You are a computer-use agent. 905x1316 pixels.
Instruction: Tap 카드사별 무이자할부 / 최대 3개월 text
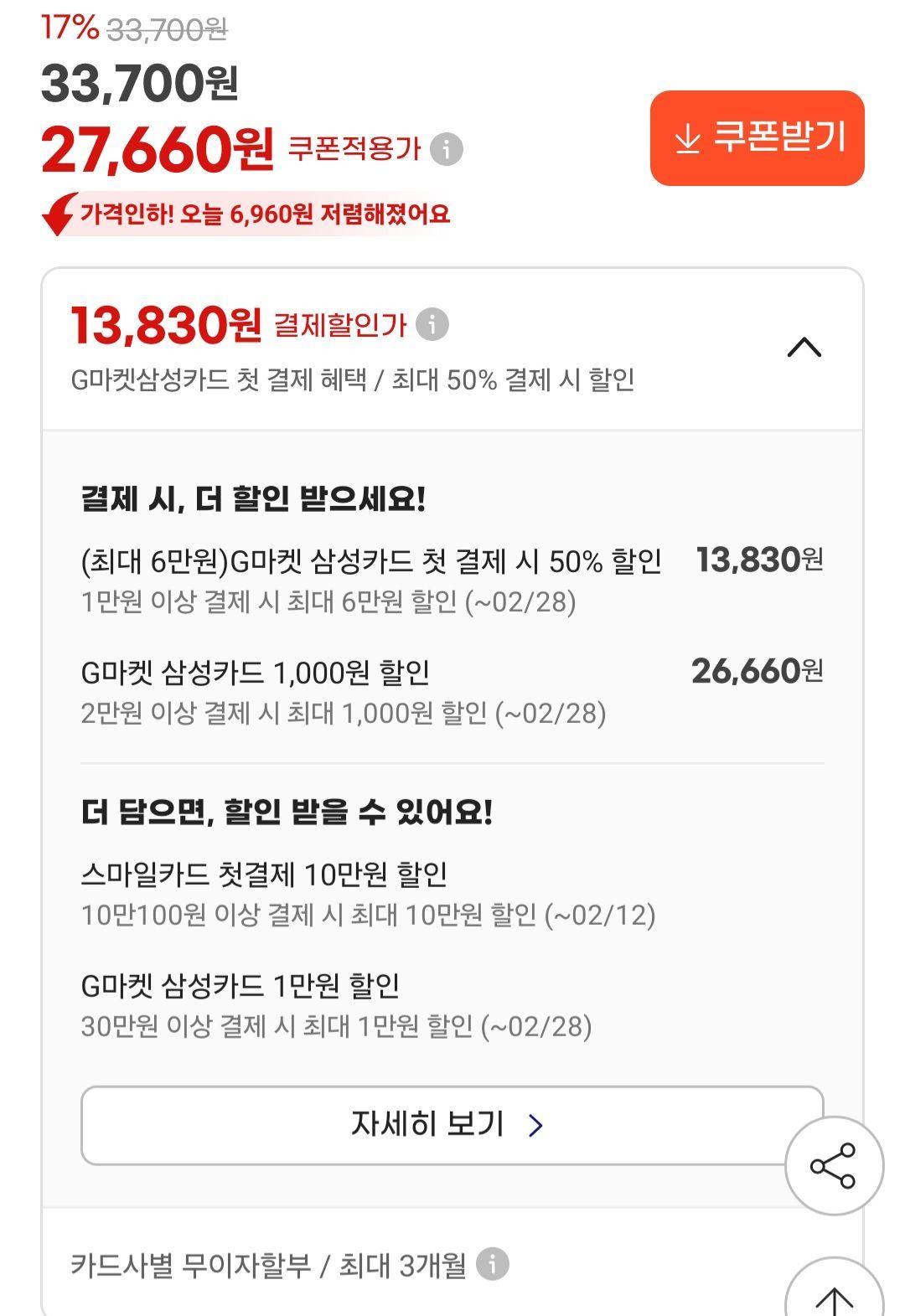click(268, 1264)
